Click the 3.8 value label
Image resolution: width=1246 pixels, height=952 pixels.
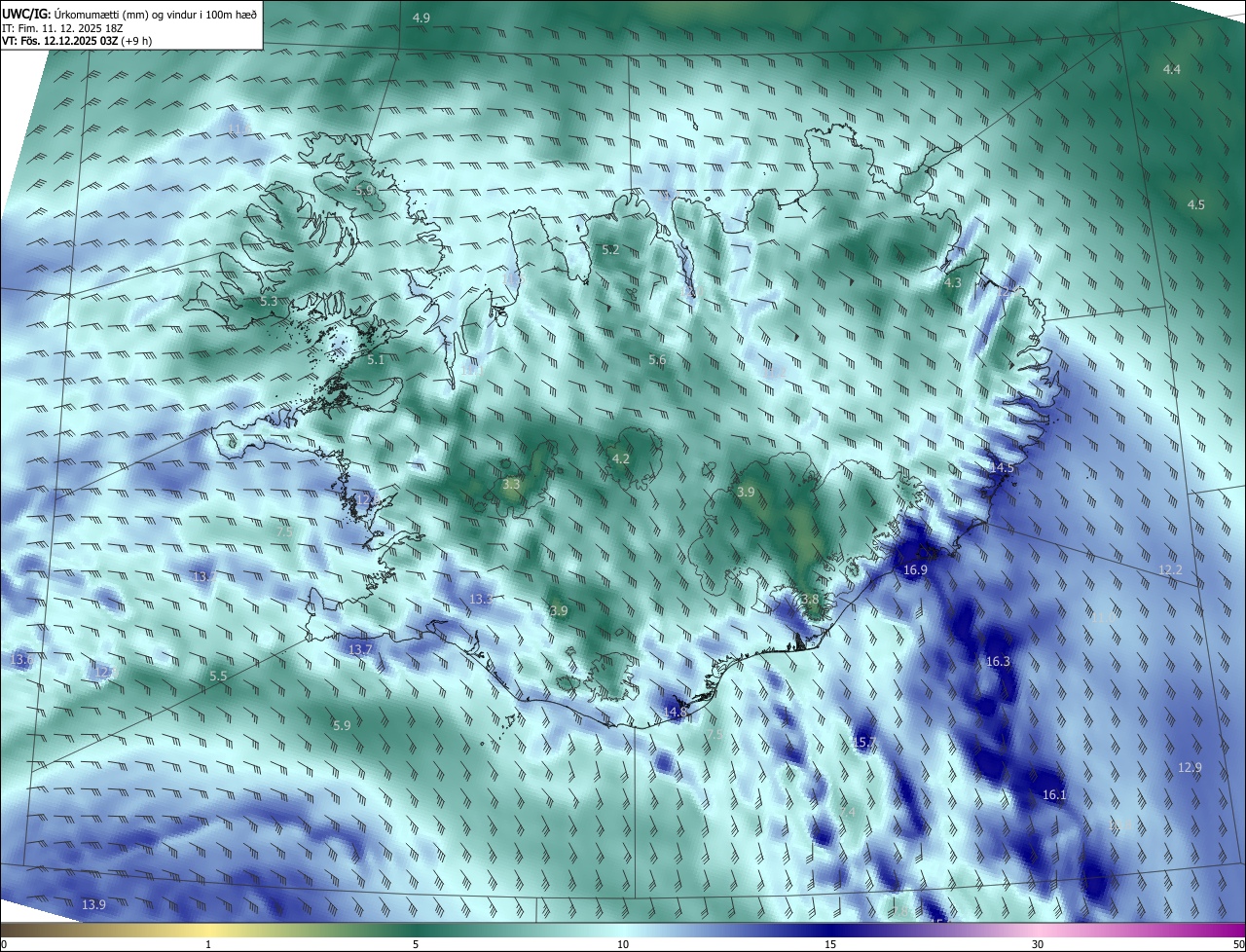tap(810, 600)
